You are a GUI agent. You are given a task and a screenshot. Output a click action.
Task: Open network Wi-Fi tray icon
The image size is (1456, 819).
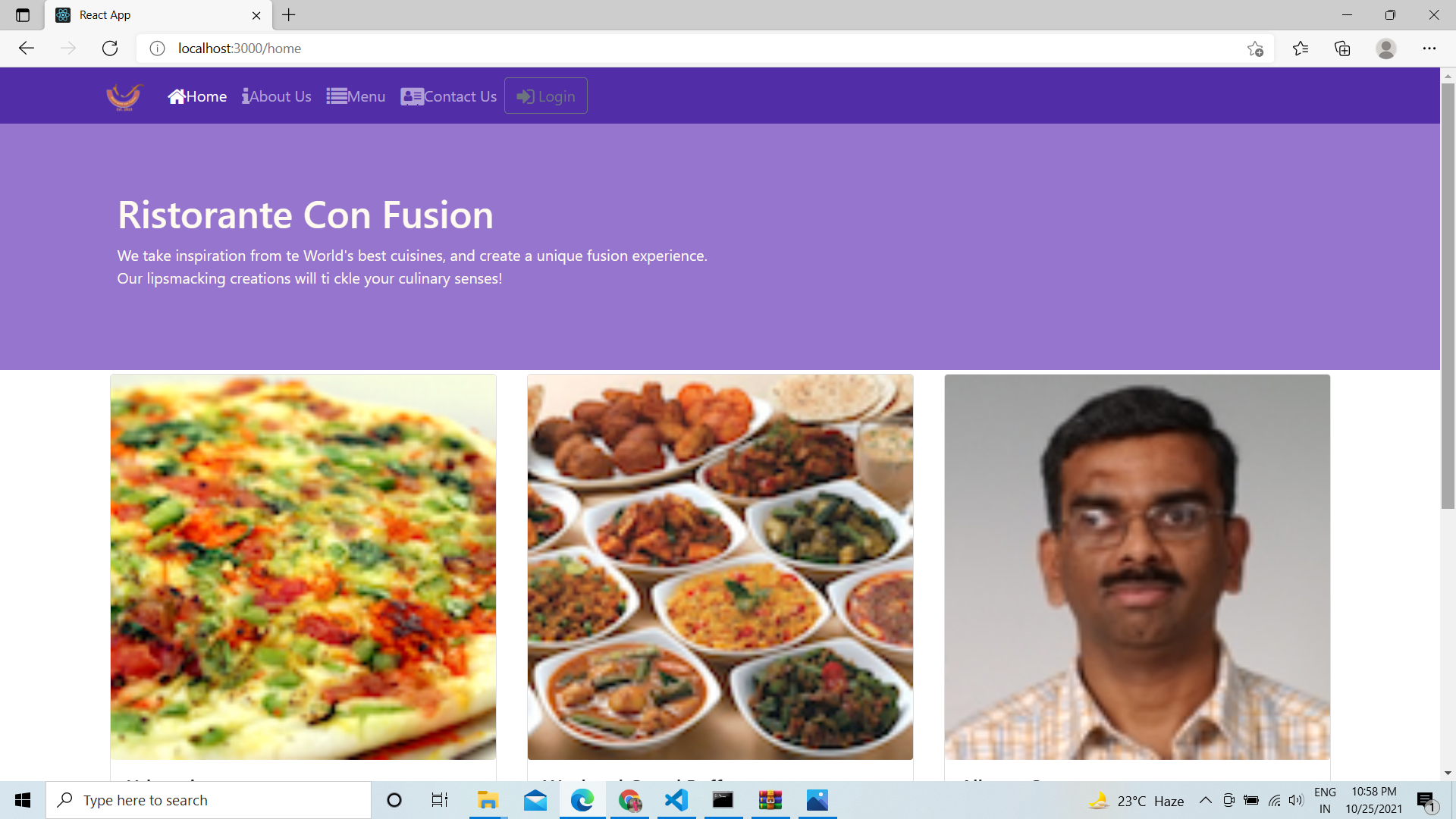tap(1274, 800)
